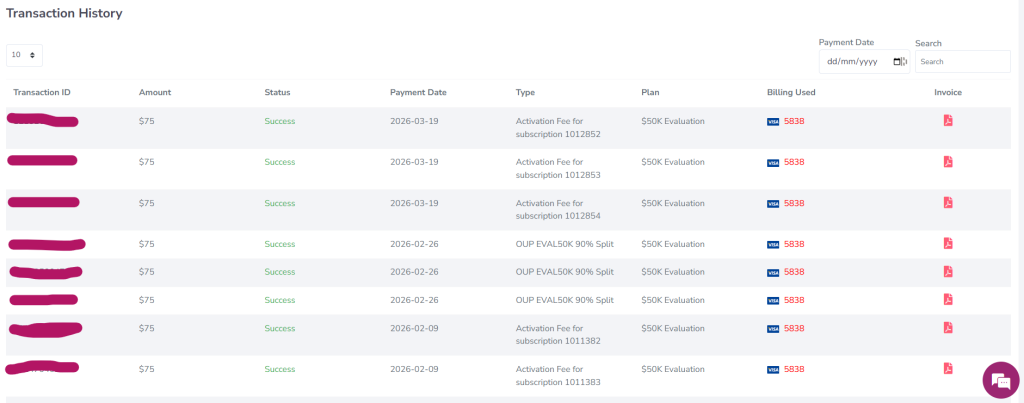Open card 5838 in subscription 1011382 row

point(794,329)
